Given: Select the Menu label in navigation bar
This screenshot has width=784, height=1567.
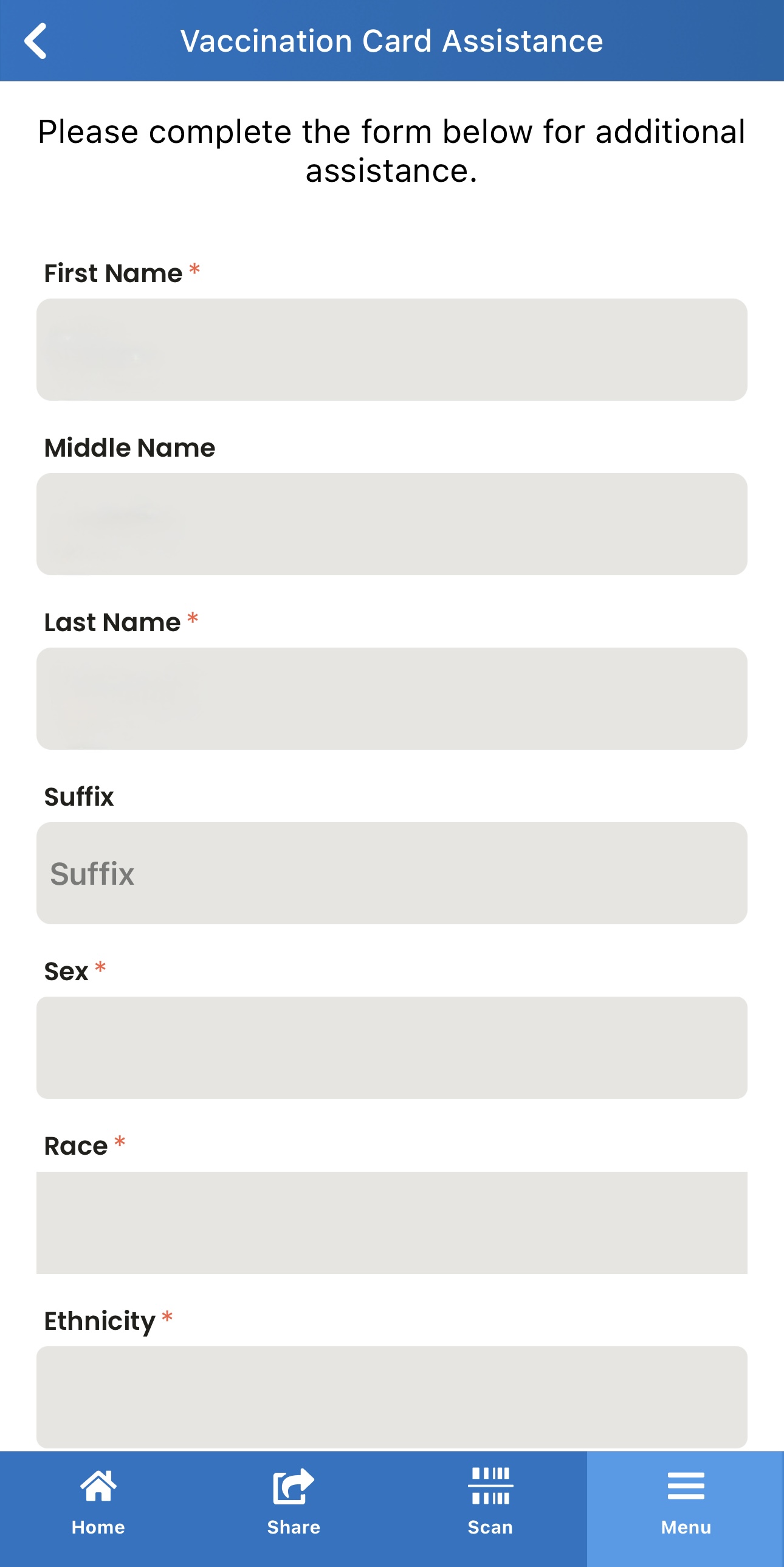Looking at the screenshot, I should point(686,1527).
